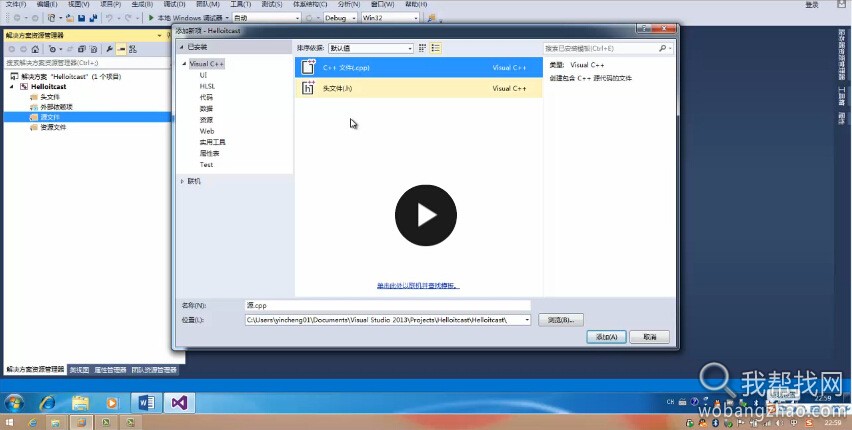Viewport: 852px width, 430px height.
Task: Click the Navigate Backward toolbar icon
Action: tap(17, 18)
